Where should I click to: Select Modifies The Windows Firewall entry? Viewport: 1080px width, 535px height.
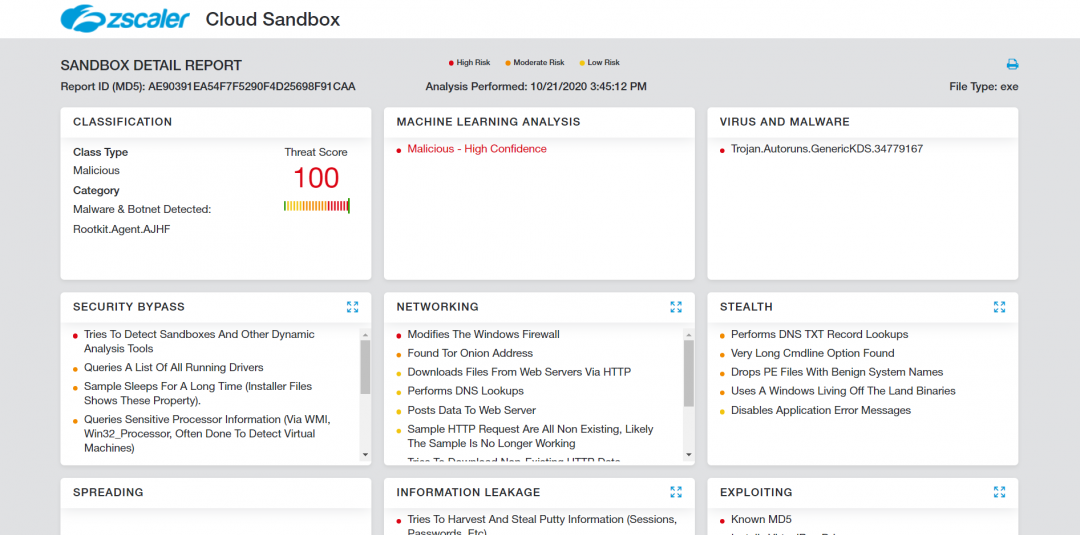click(483, 334)
